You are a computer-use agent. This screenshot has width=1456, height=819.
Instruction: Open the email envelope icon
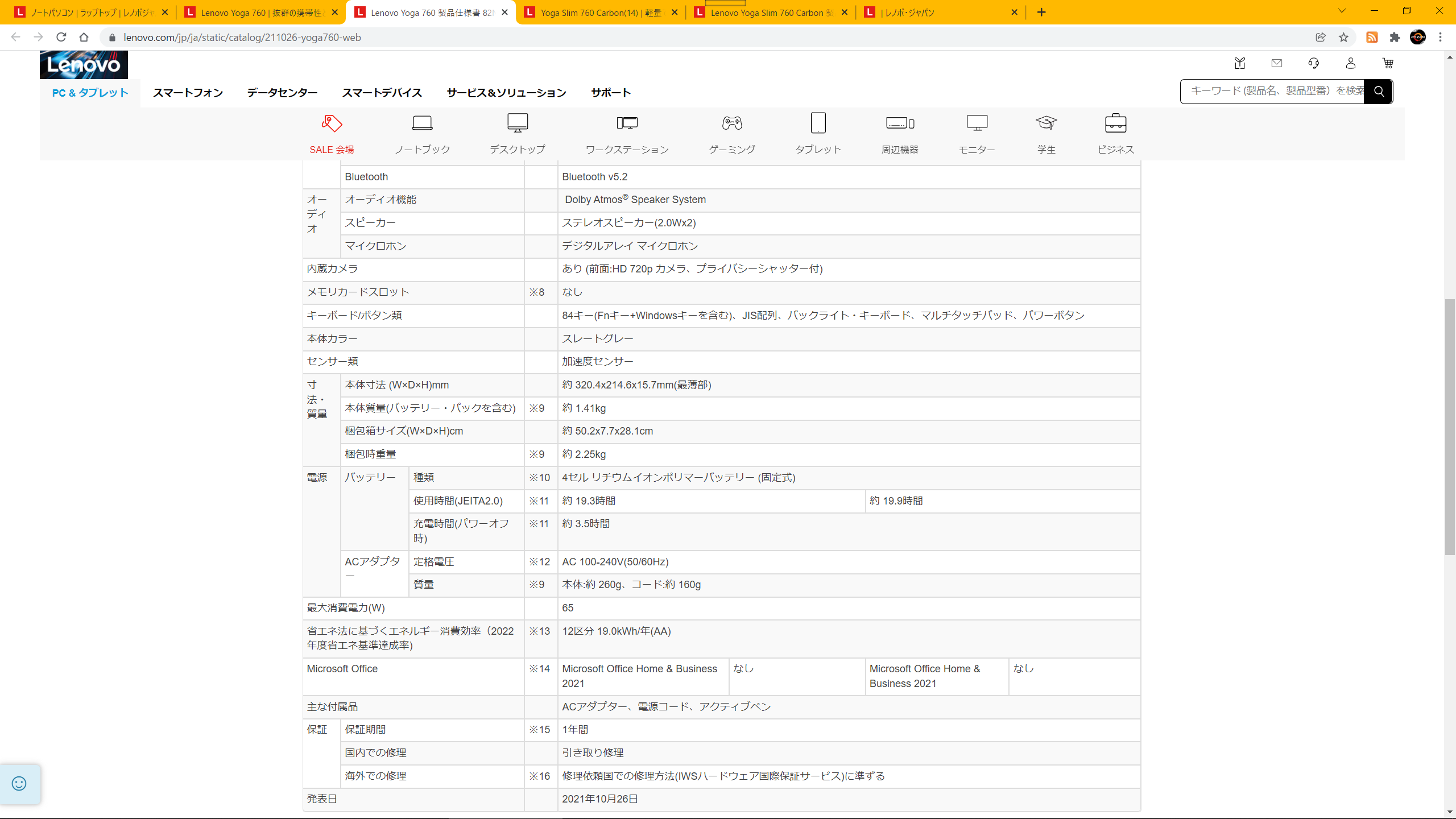click(x=1277, y=63)
